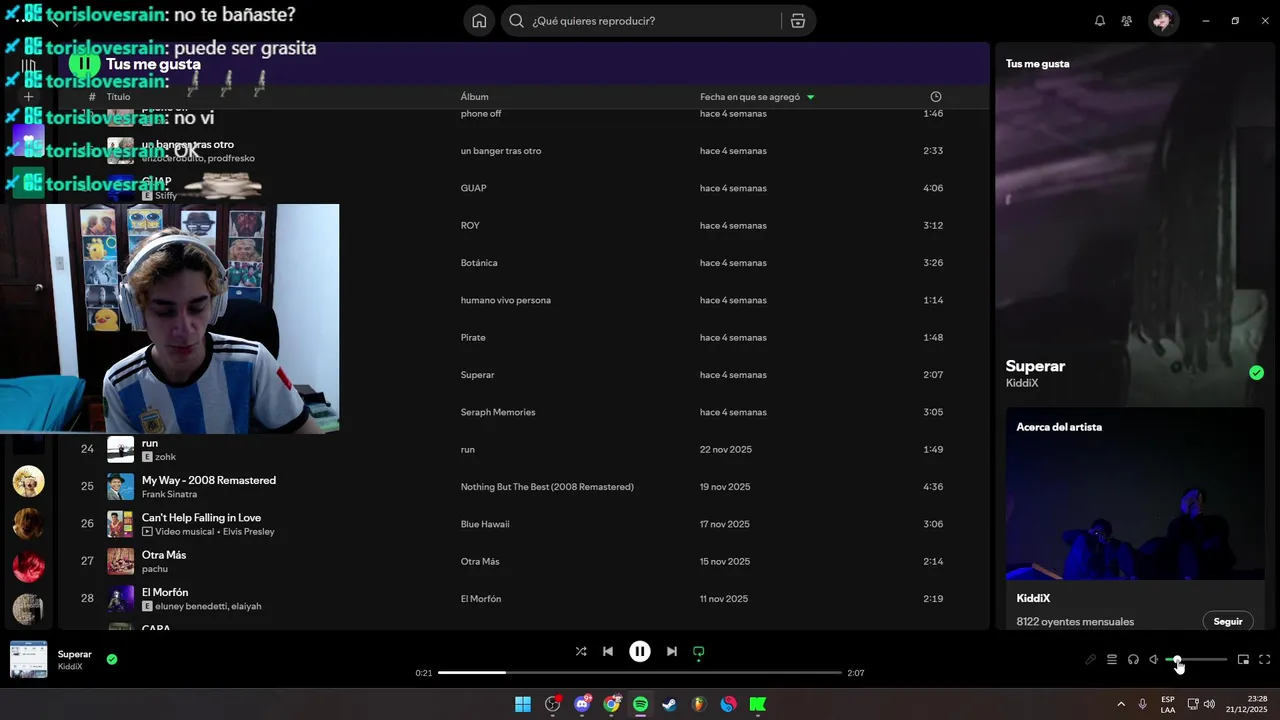Screen dimensions: 1280x720
Task: Click now playing album art thumbnail
Action: coord(28,660)
